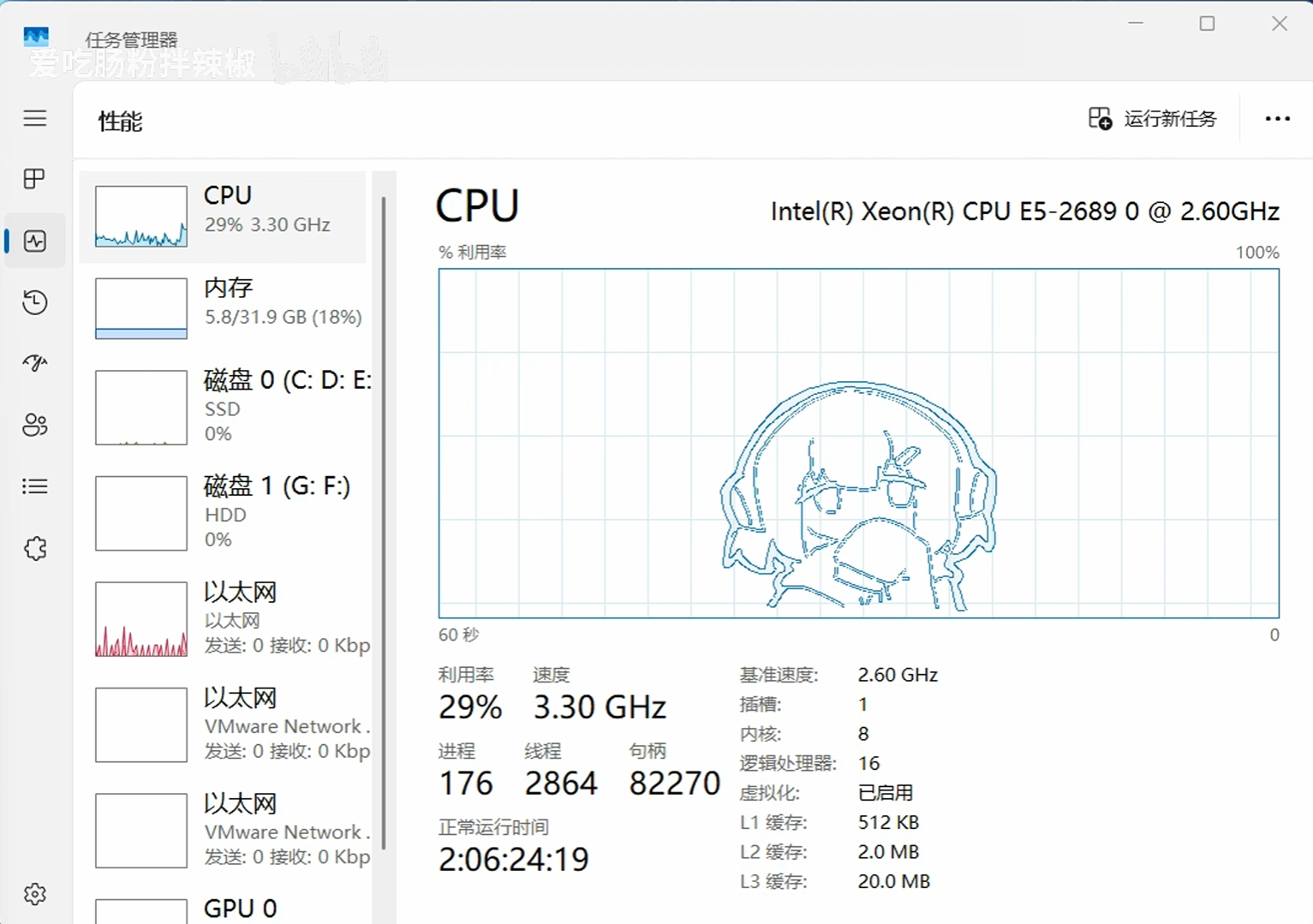This screenshot has height=924, width=1313.
Task: Open the Services page icon
Action: pyautogui.click(x=35, y=548)
